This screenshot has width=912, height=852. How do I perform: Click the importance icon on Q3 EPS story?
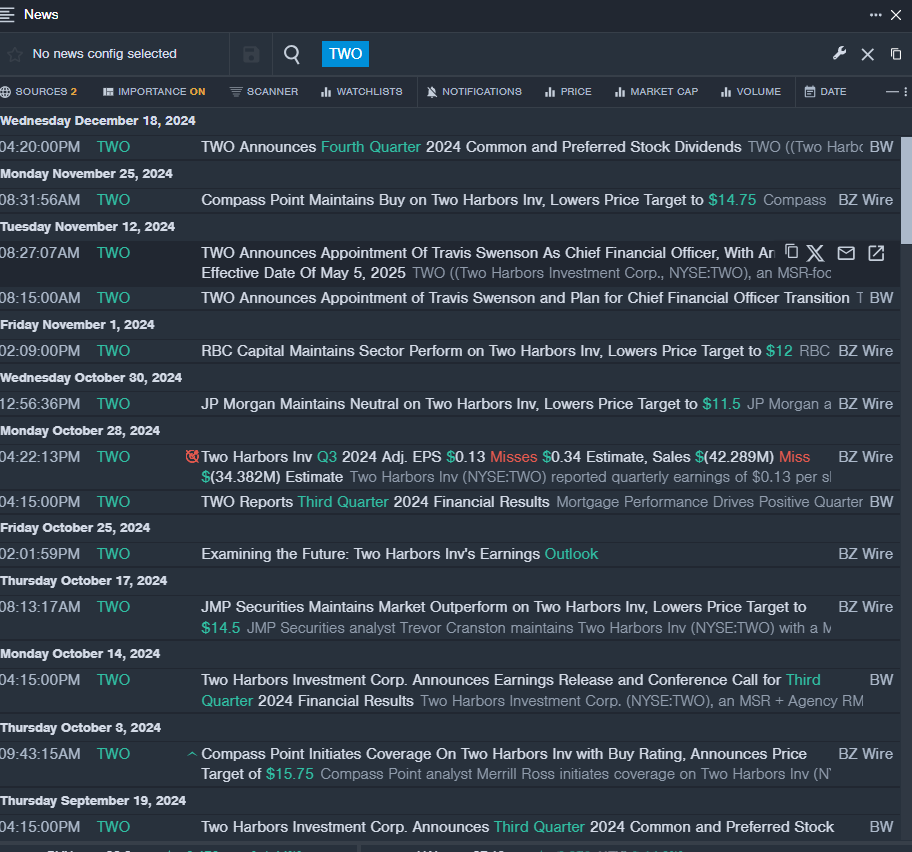pyautogui.click(x=192, y=457)
